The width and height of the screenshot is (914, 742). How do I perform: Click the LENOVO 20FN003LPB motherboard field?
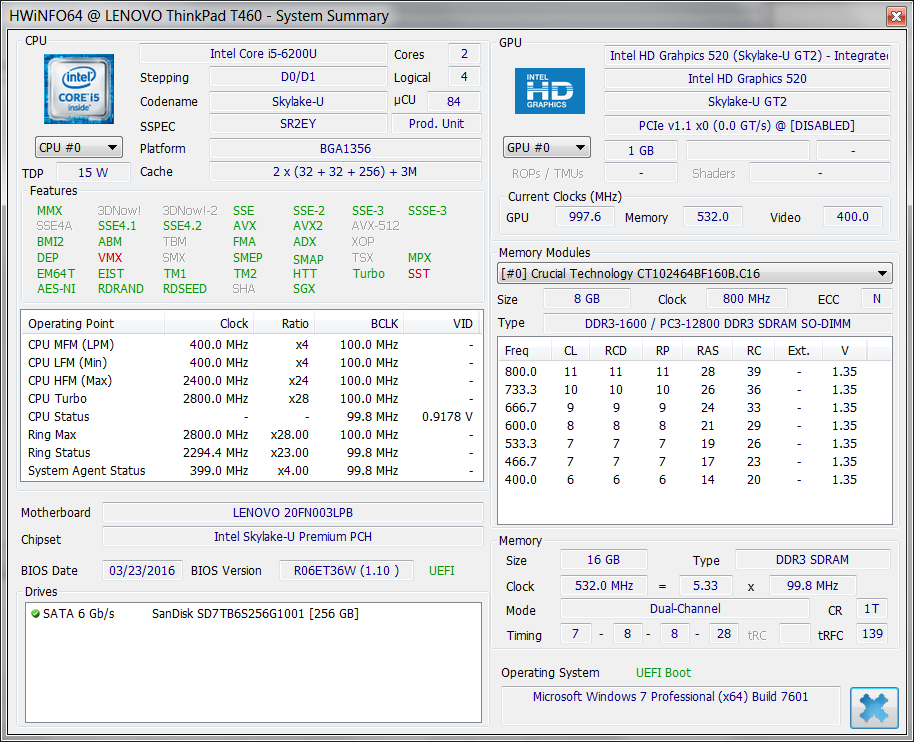point(293,513)
